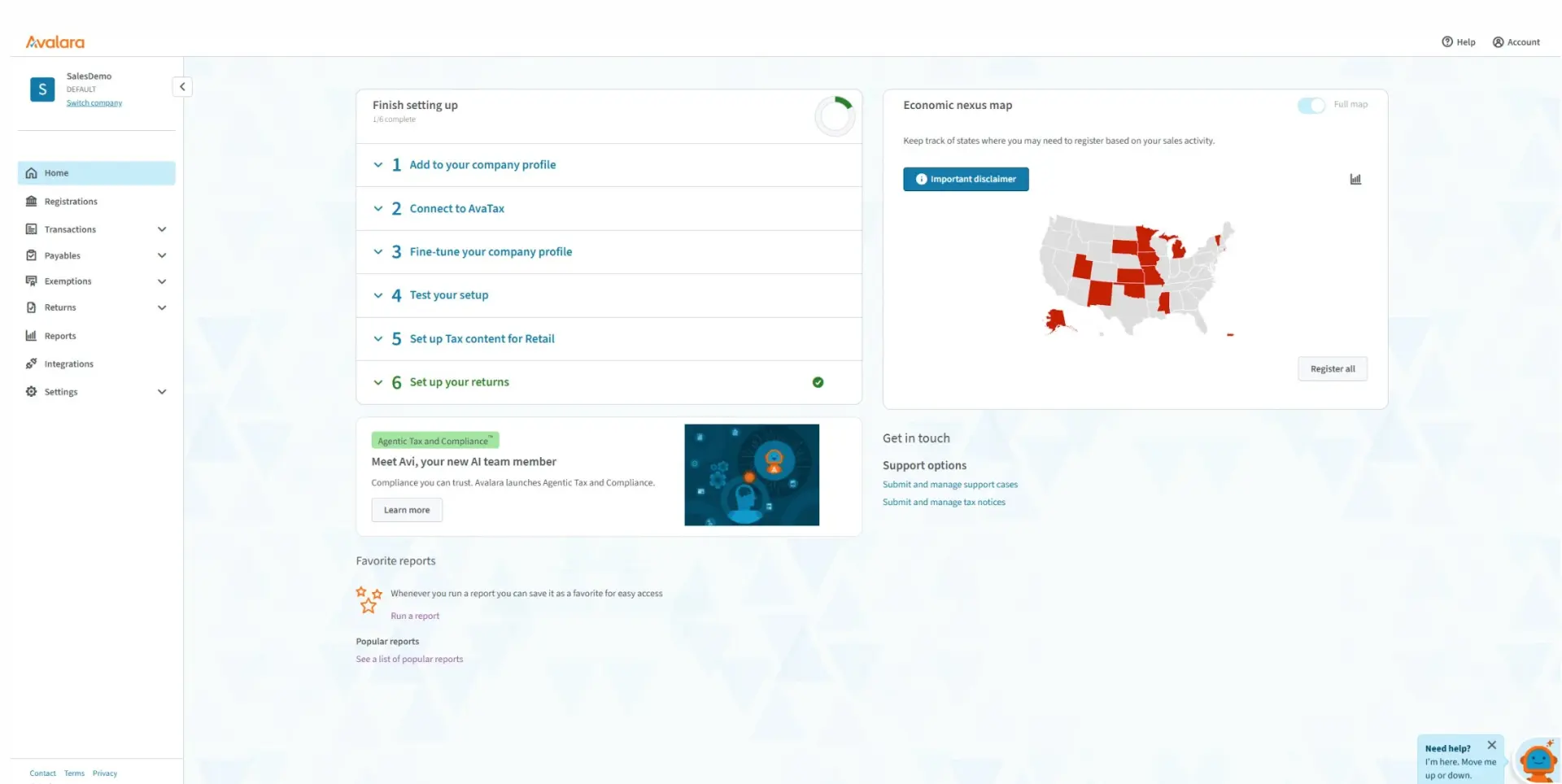Click the Settings gear icon
This screenshot has height=784, width=1562.
pos(31,391)
